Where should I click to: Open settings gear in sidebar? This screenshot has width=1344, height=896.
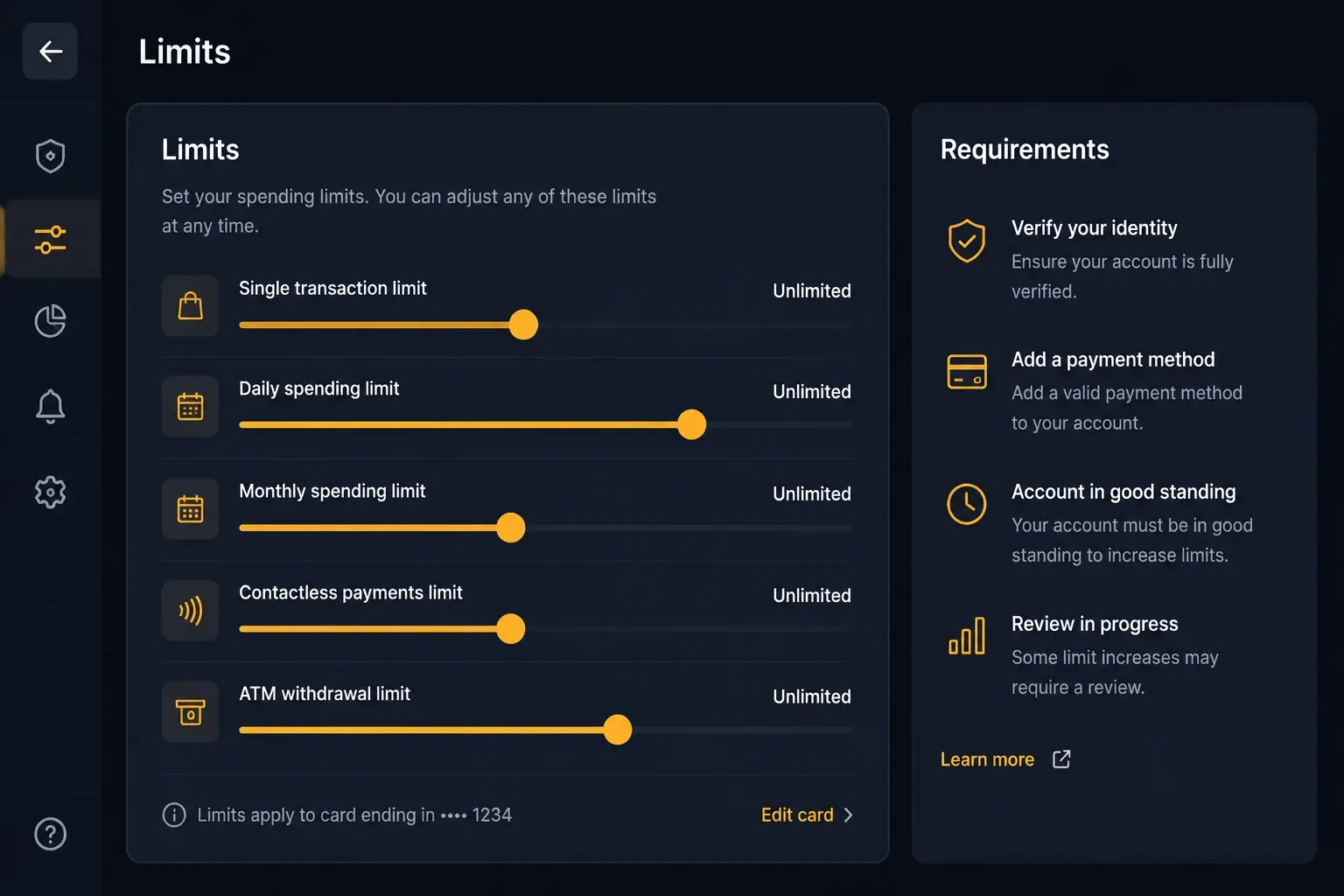click(x=50, y=492)
